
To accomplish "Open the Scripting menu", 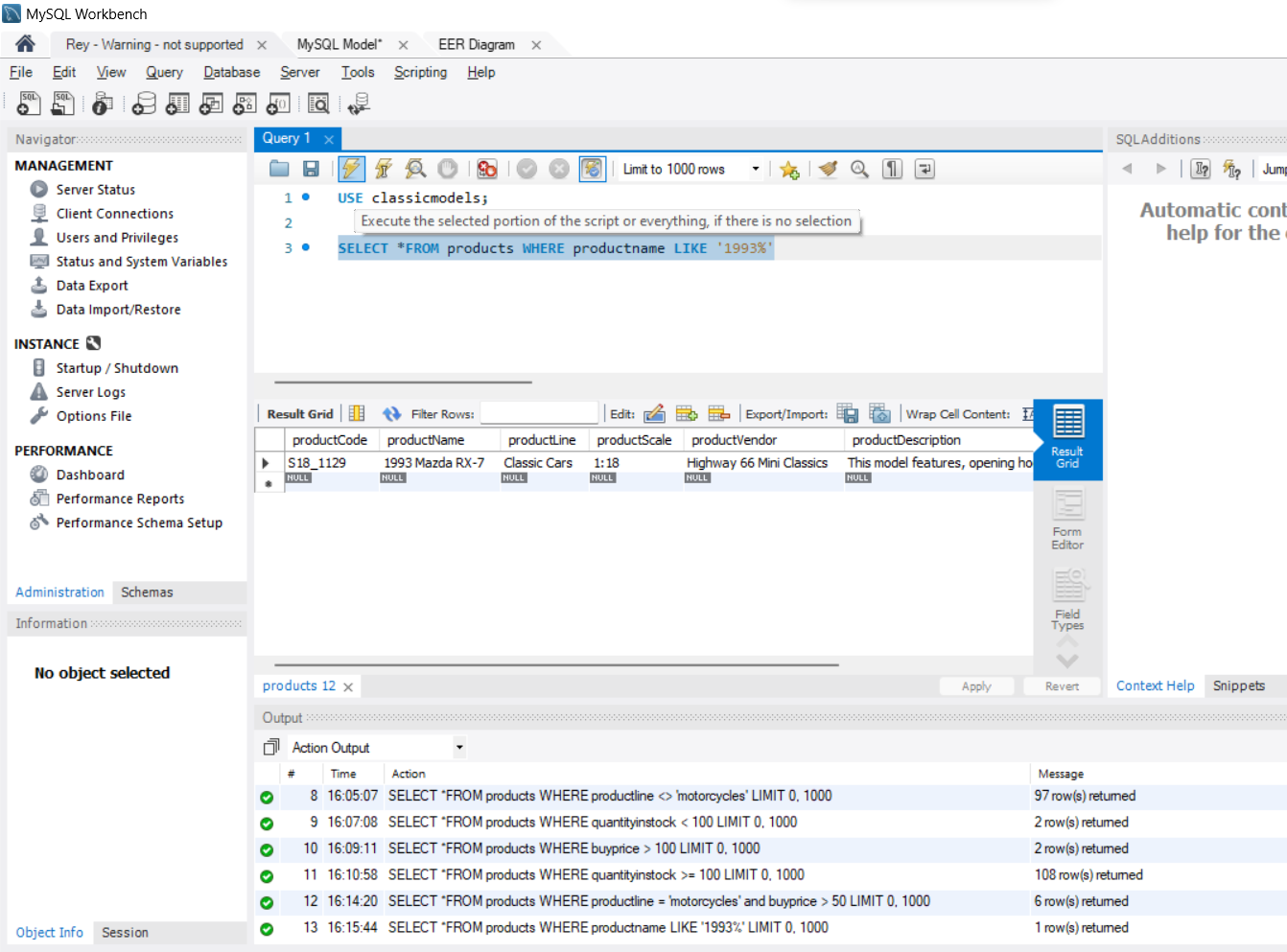I will coord(420,72).
